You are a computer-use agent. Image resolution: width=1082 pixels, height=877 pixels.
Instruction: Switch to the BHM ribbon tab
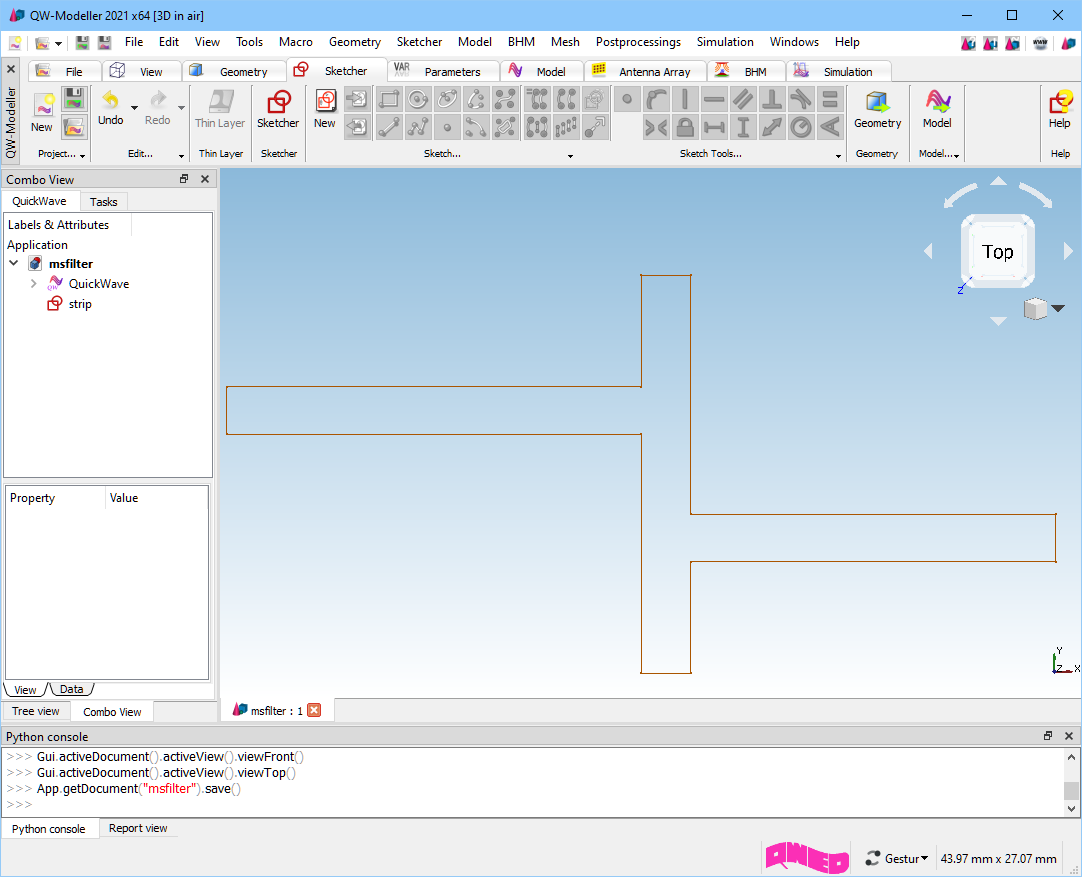[747, 71]
